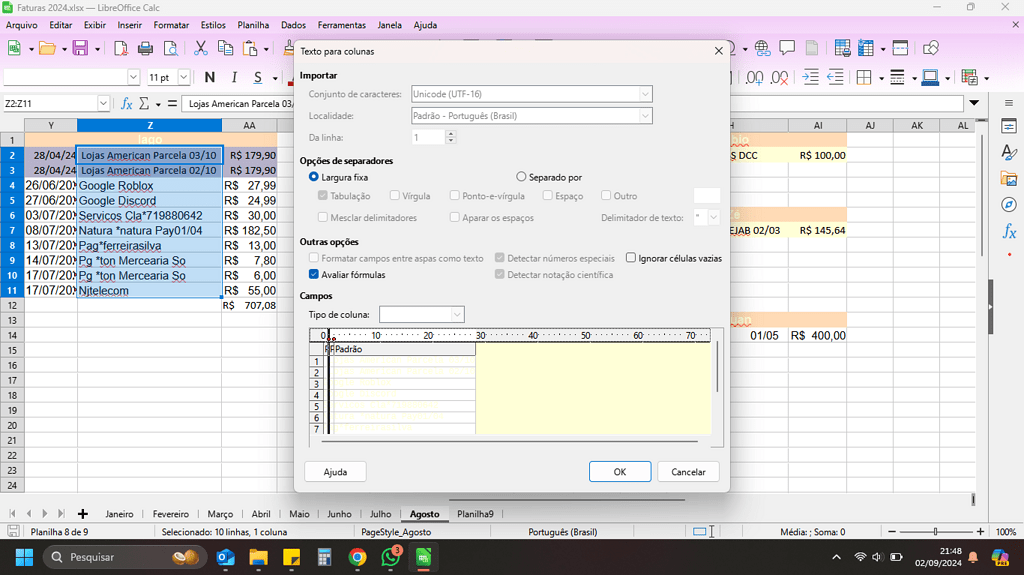Viewport: 1024px width, 575px height.
Task: Click the Decrease indent icon
Action: (x=835, y=78)
